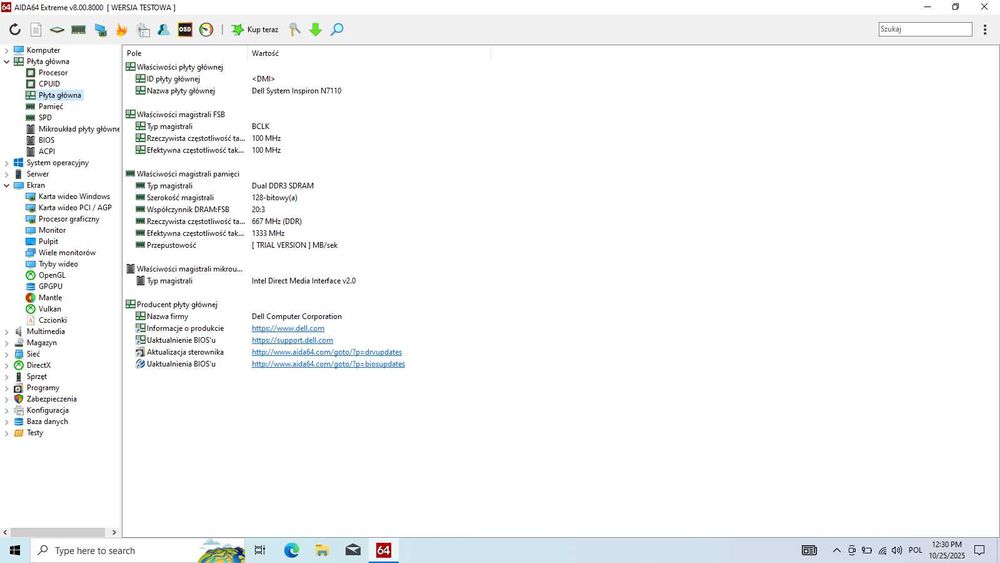Click the report wizard clipboard toolbar icon

pyautogui.click(x=143, y=29)
